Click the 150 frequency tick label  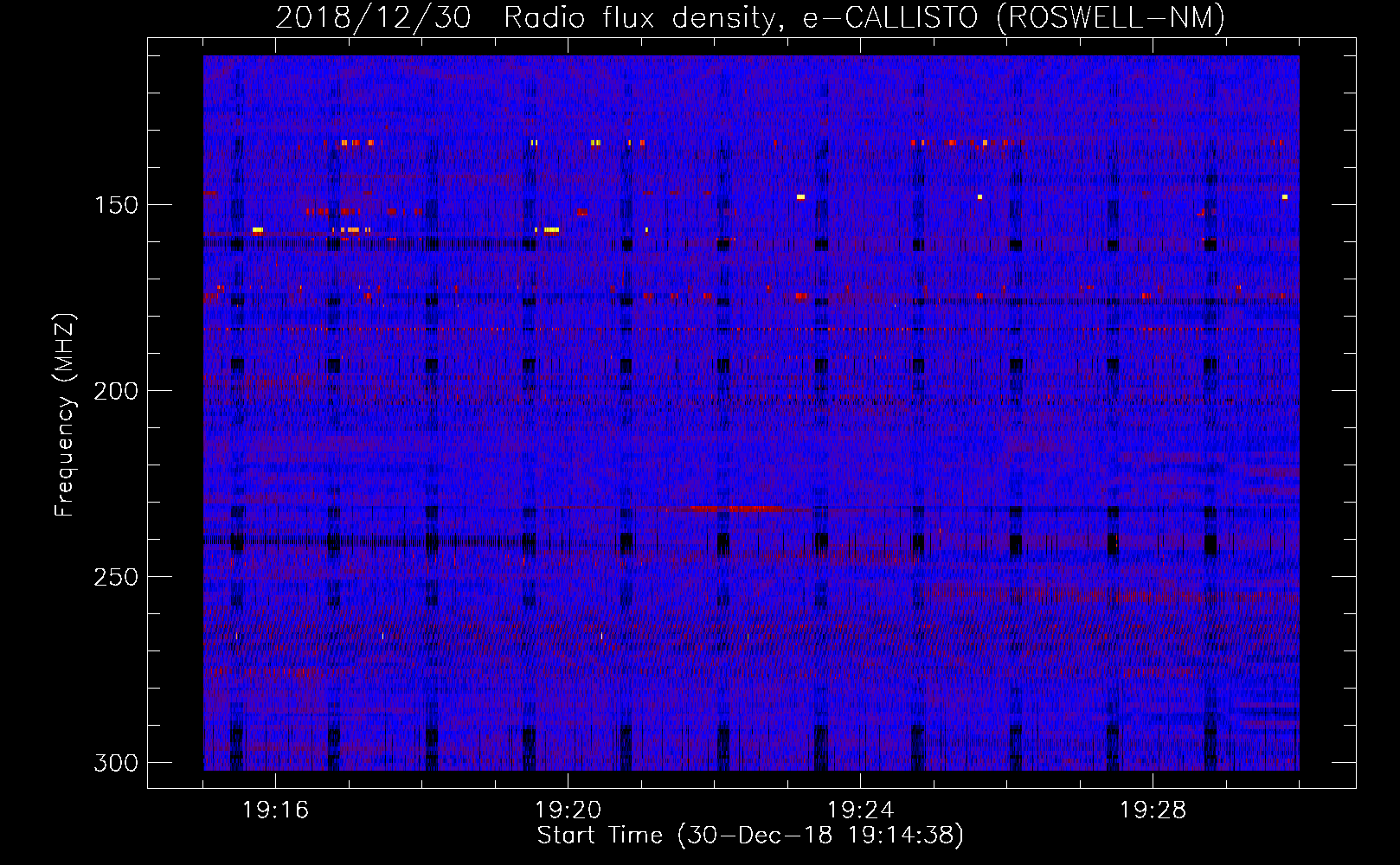[115, 205]
